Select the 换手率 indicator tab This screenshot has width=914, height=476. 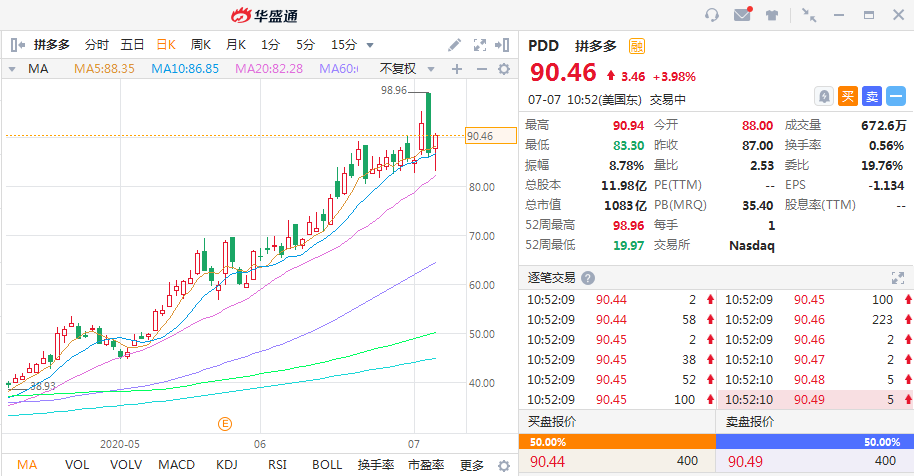coord(376,465)
